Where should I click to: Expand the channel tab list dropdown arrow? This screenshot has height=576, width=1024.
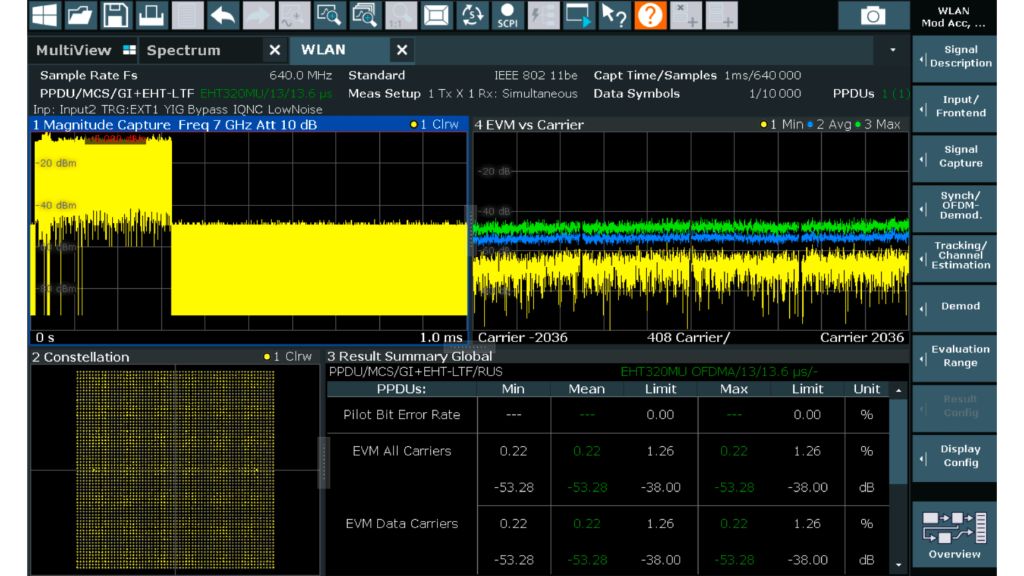pos(893,49)
